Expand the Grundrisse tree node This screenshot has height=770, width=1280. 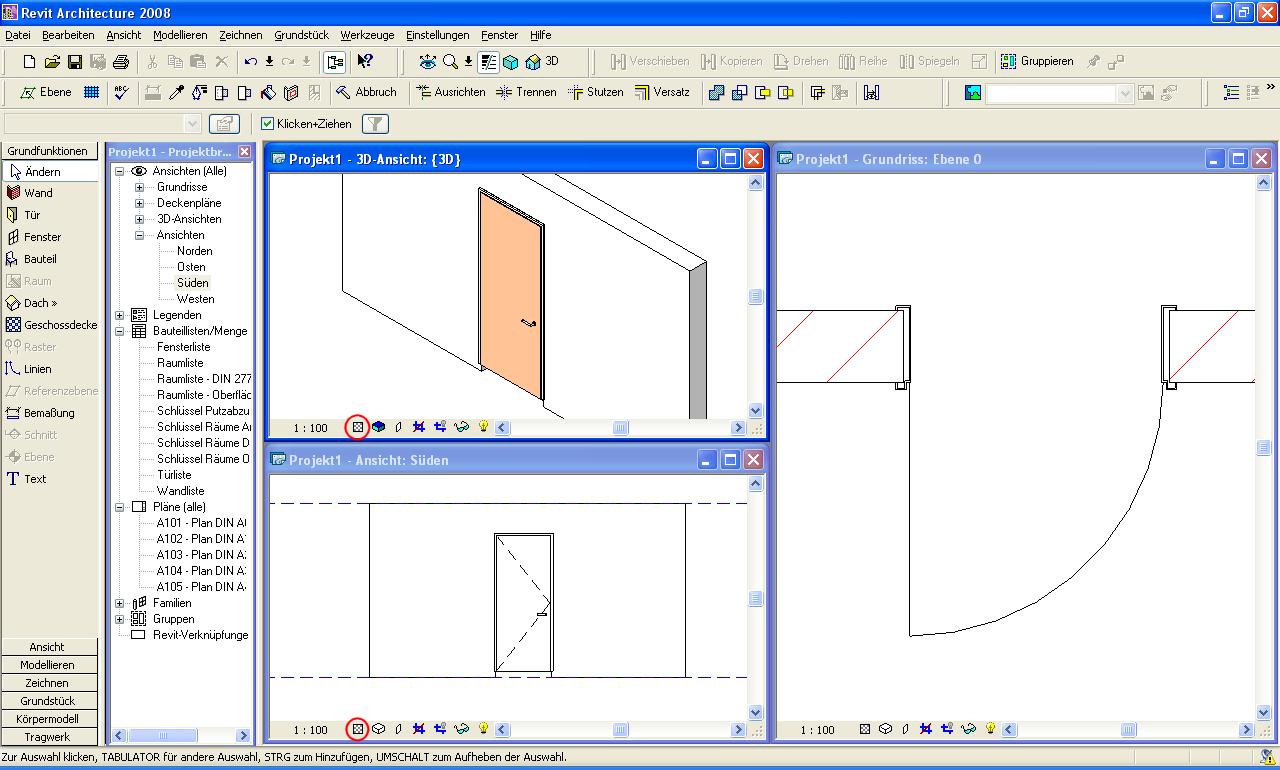[x=140, y=187]
